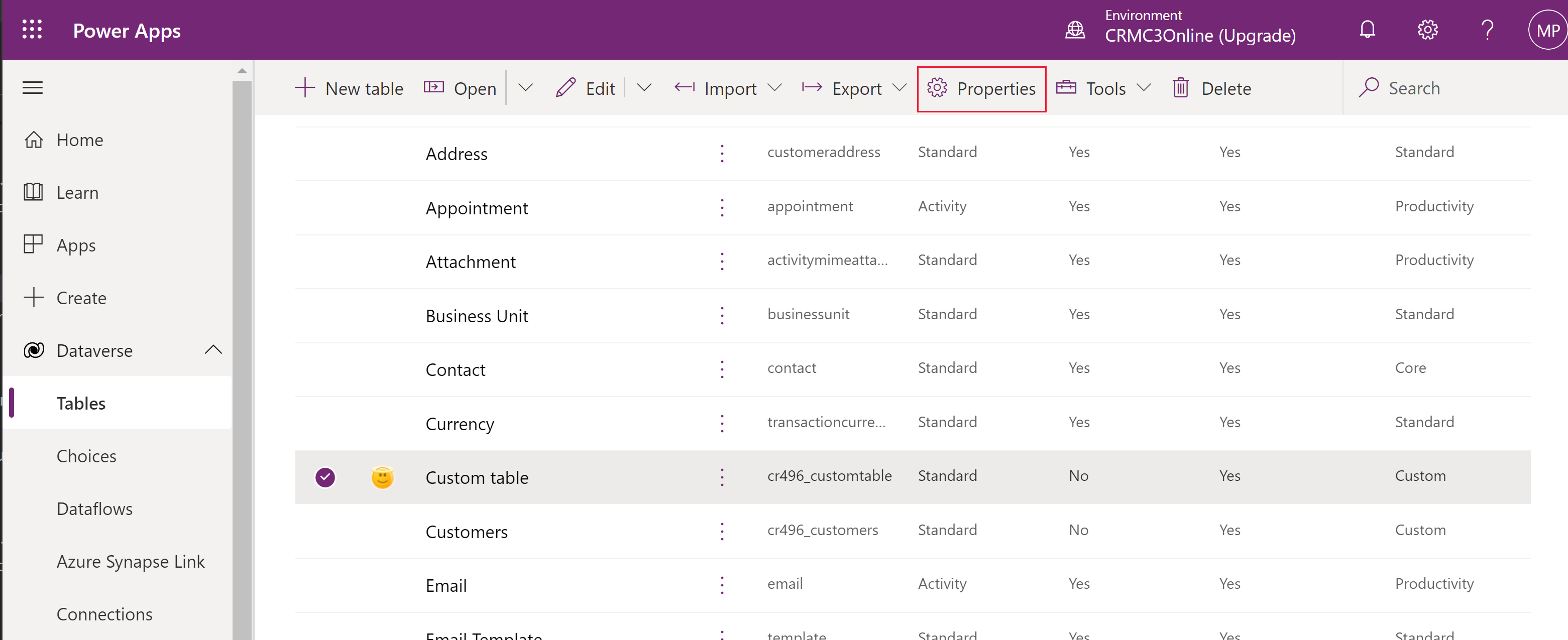Click the Import data icon
Screen dimensions: 1568x640
(x=683, y=88)
